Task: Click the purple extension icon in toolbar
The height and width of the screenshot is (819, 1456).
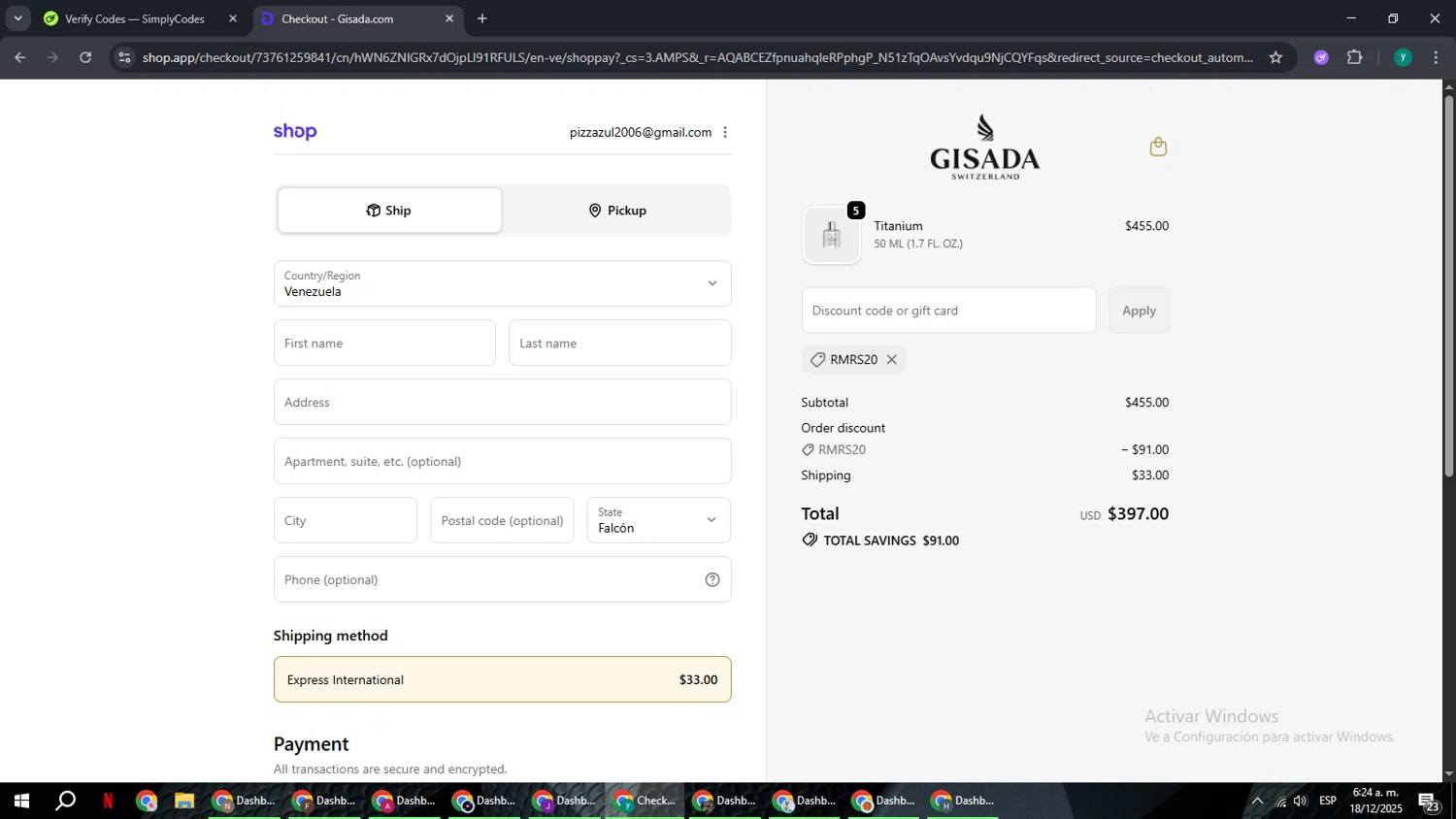Action: click(1321, 57)
